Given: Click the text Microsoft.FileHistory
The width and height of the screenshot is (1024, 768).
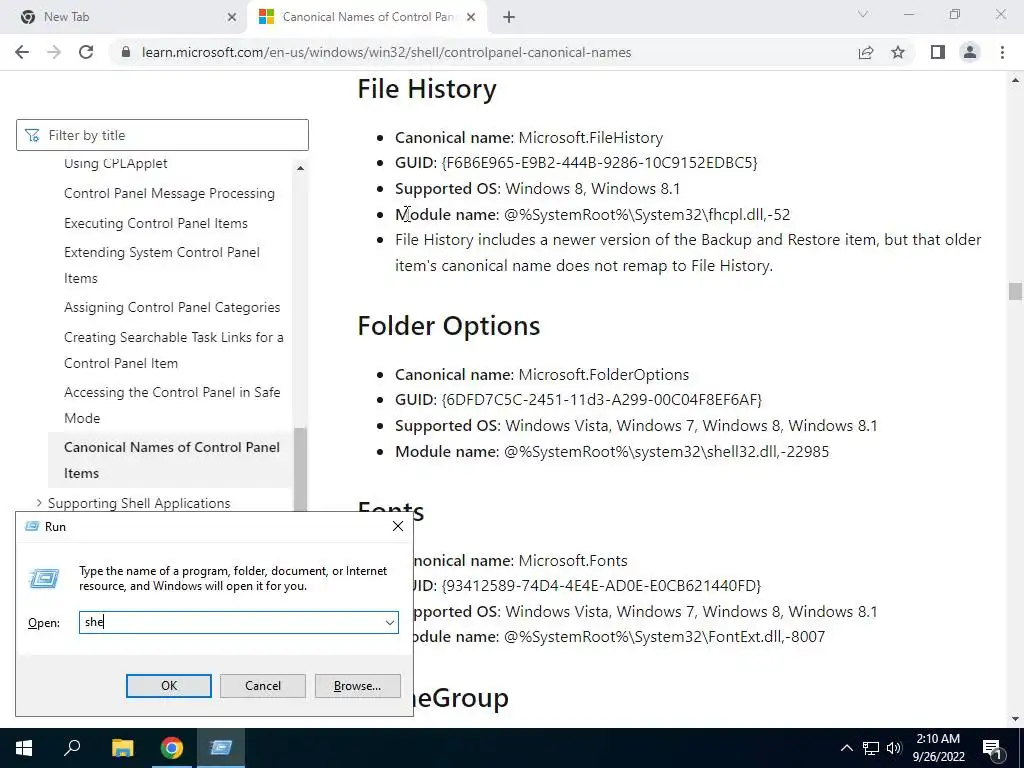Looking at the screenshot, I should pyautogui.click(x=590, y=138).
